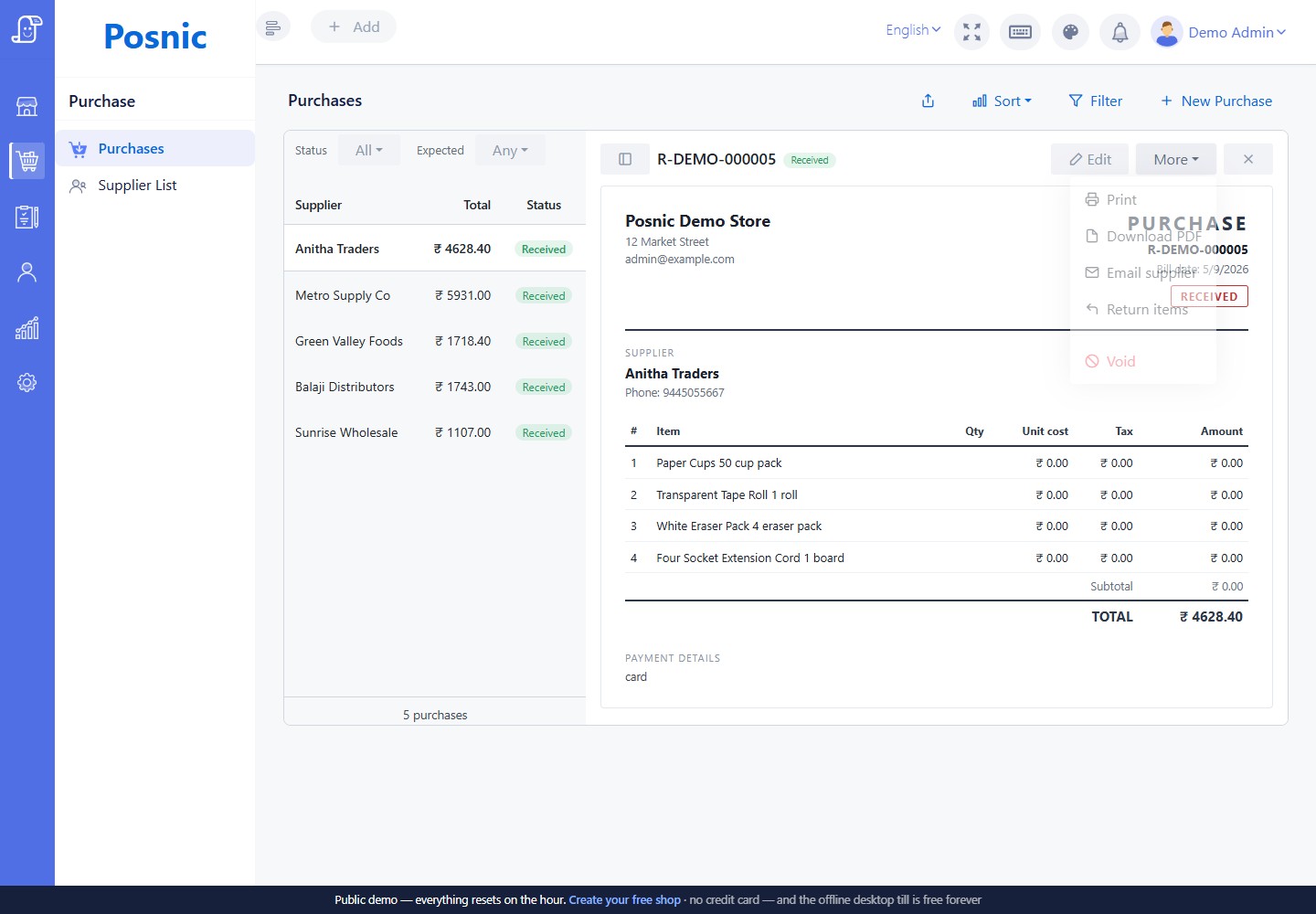Screen dimensions: 1316x914
Task: Click the Transparent Tape Roll 1 roll item
Action: (727, 495)
